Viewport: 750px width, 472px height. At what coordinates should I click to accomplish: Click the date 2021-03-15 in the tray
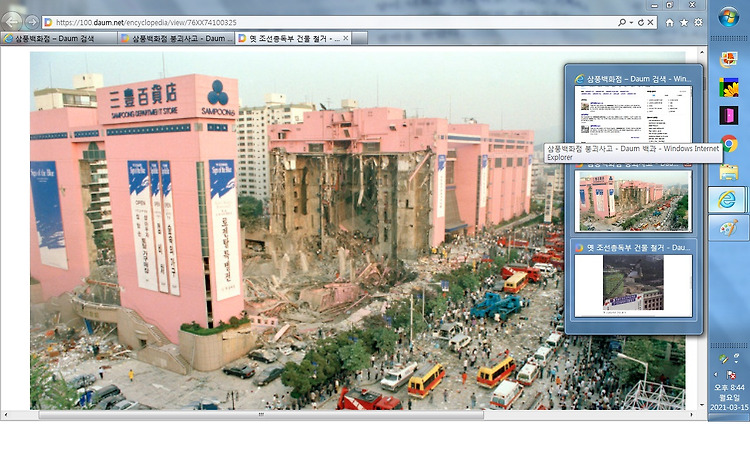point(729,407)
